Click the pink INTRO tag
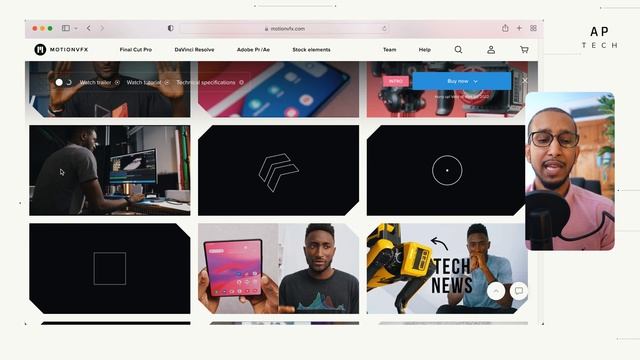 coord(396,81)
